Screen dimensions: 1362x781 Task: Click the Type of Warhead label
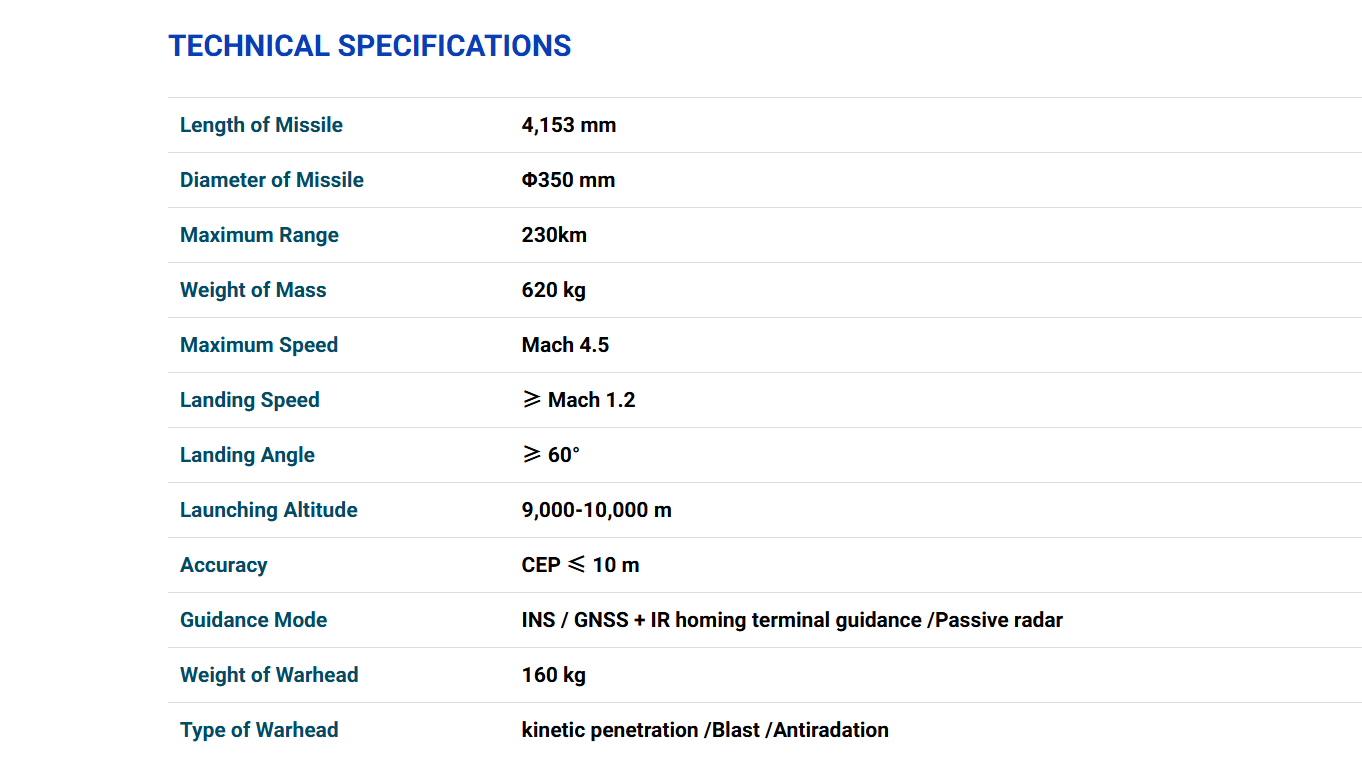tap(259, 730)
